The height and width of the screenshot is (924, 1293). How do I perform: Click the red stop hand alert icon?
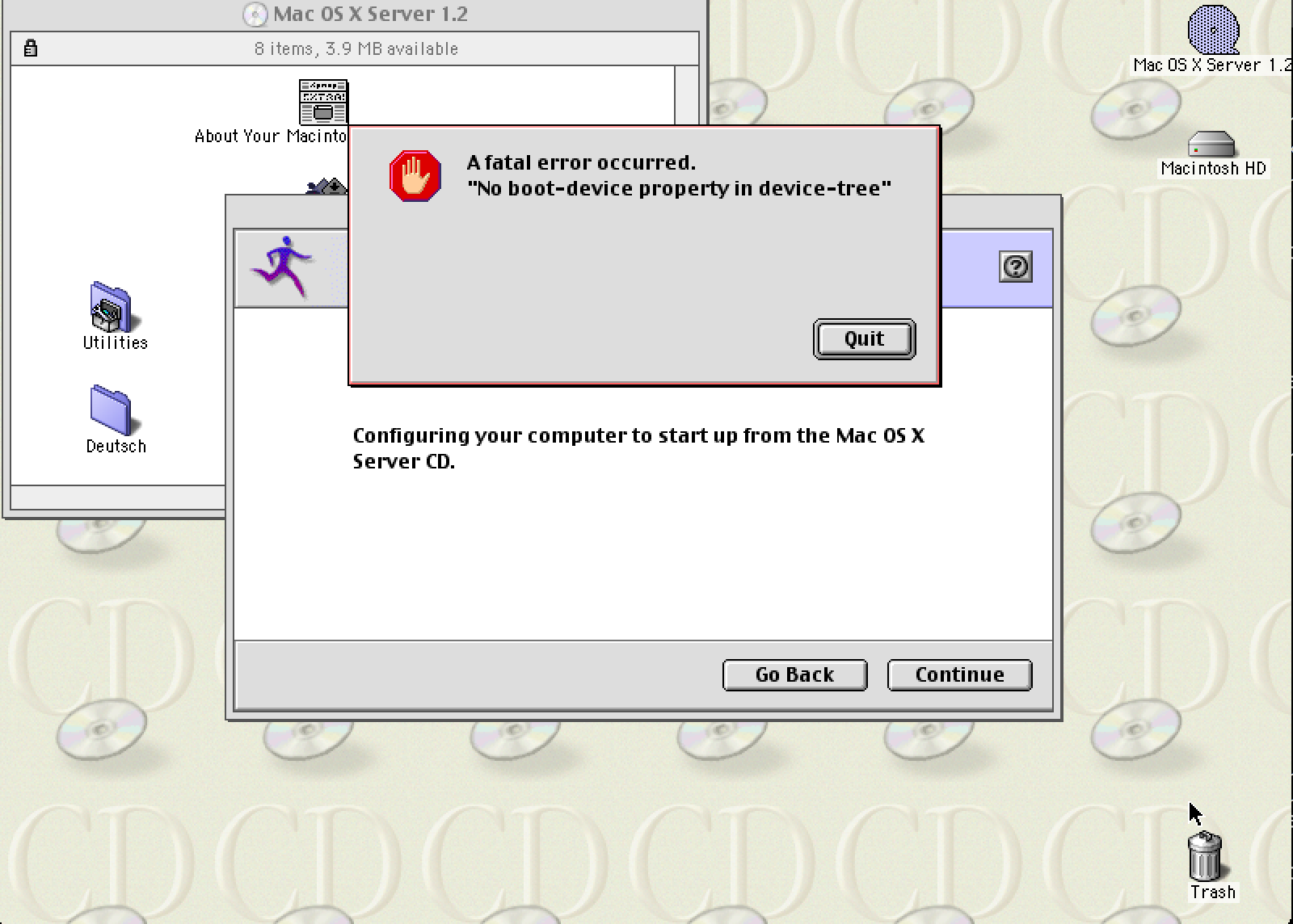415,175
